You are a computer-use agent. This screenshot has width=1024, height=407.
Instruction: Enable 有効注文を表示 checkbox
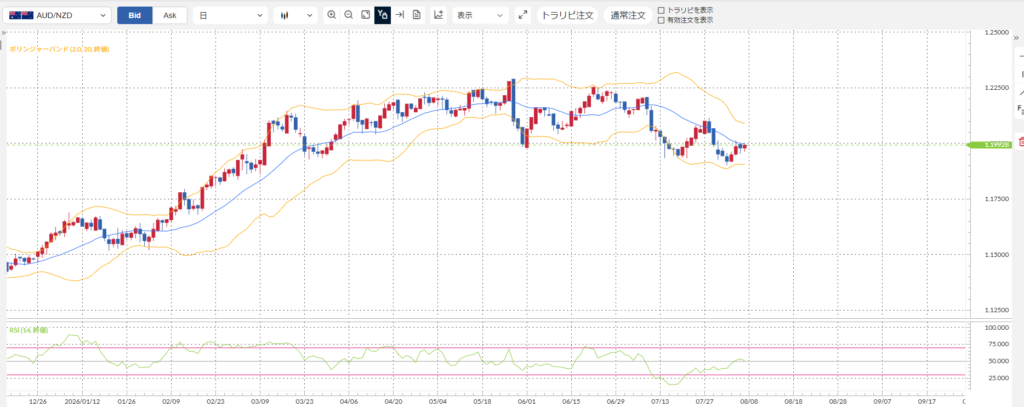pos(661,20)
